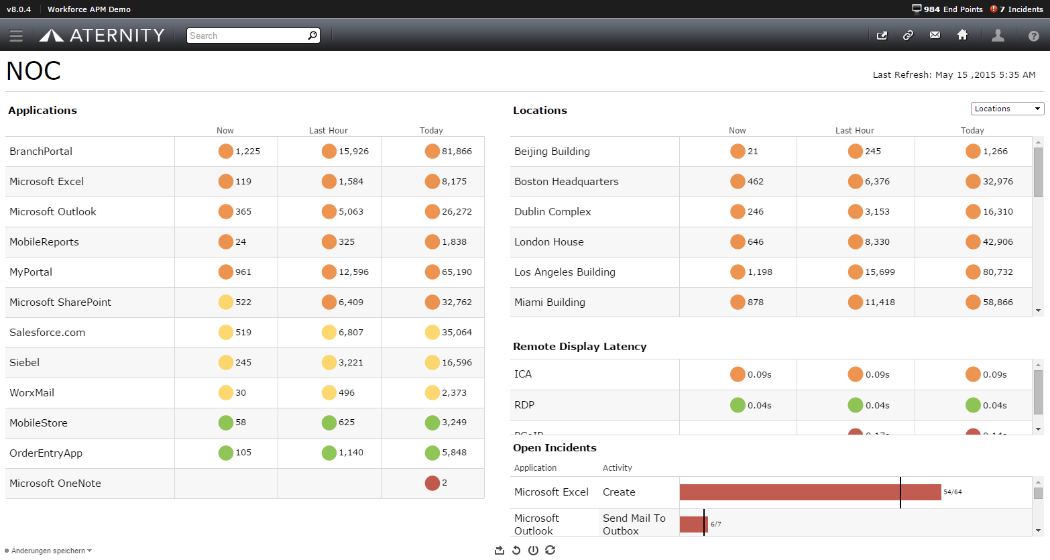Click the MyPortal Today value 65,190

point(457,272)
